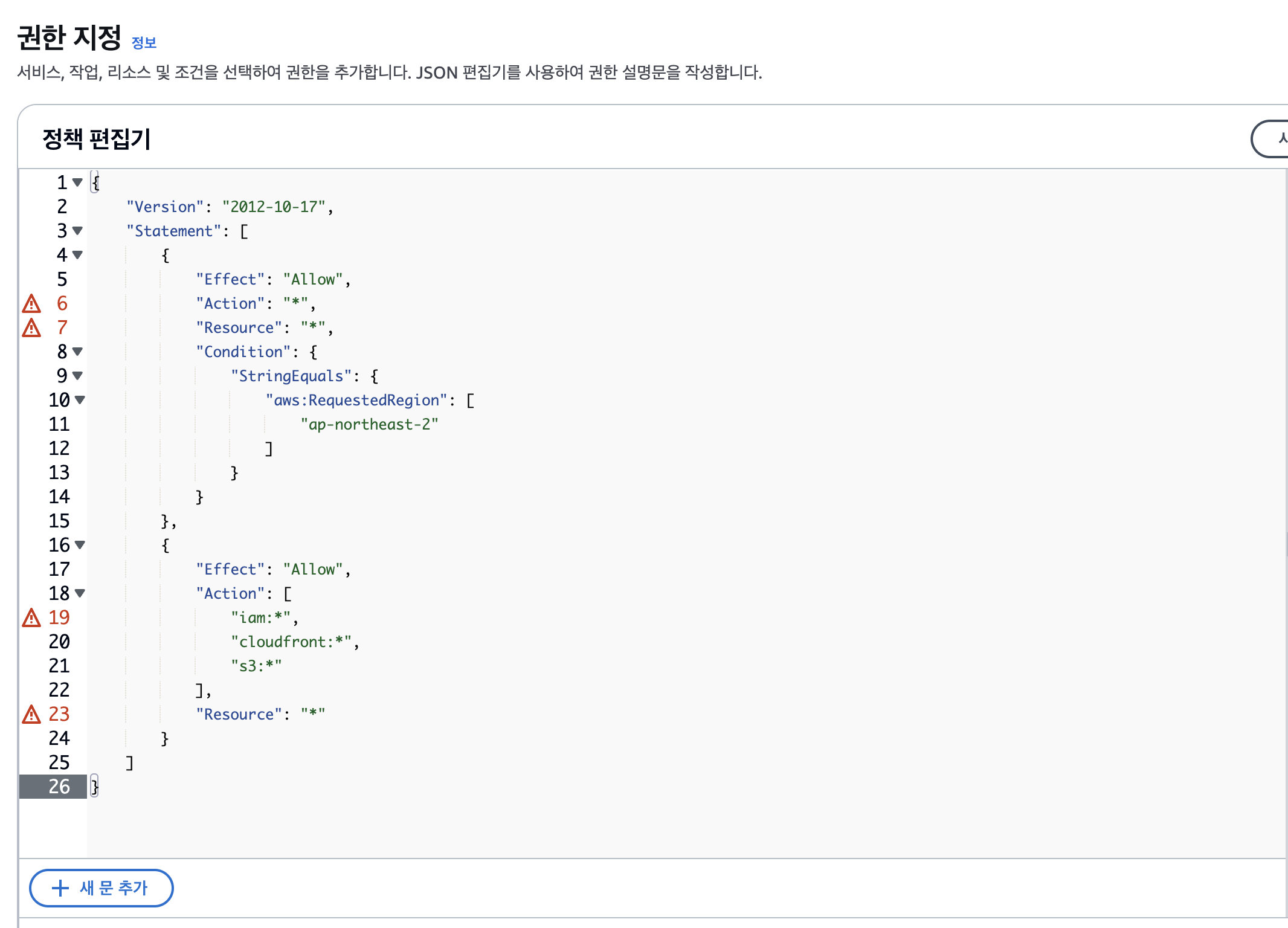
Task: Select line number 26 in the gutter
Action: 59,787
